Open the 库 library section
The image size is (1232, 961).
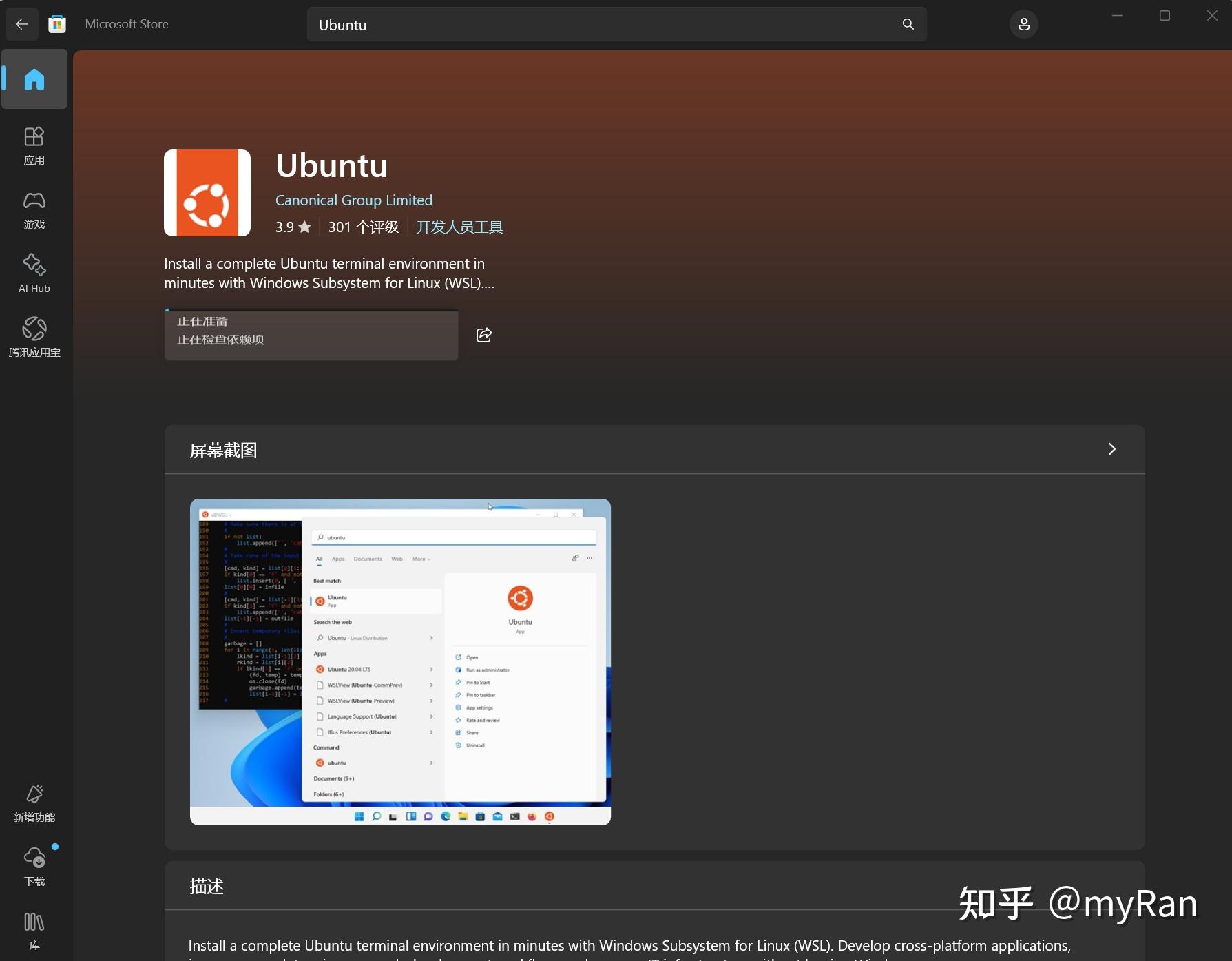coord(34,930)
